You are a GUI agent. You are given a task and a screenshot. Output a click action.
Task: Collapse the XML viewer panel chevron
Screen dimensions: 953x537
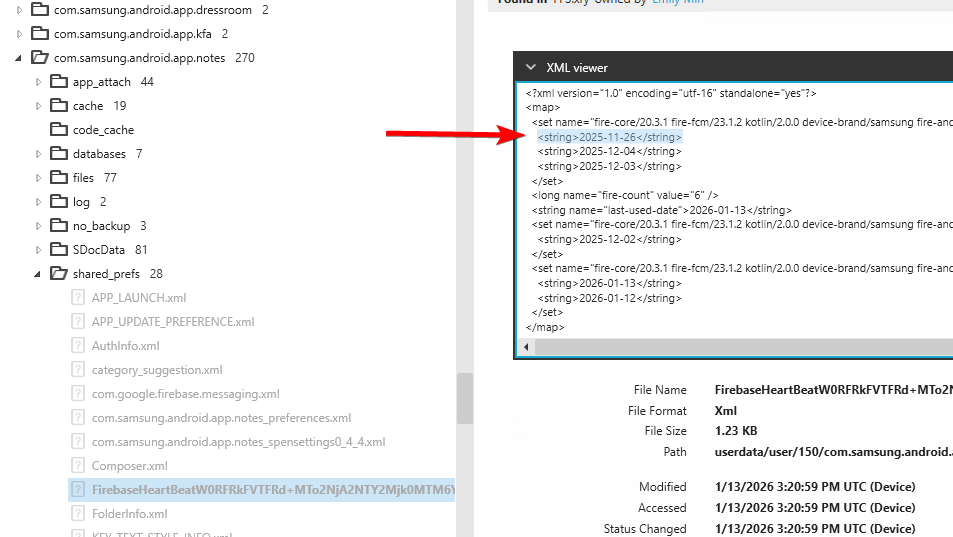point(531,67)
